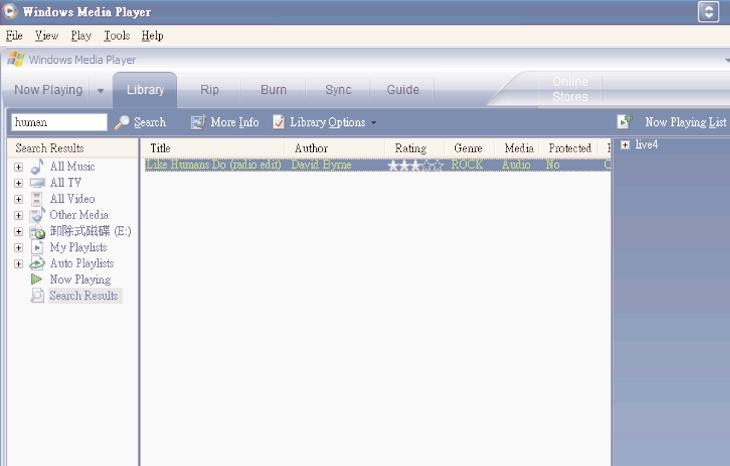730x466 pixels.
Task: Switch to the Burn tab
Action: point(273,90)
